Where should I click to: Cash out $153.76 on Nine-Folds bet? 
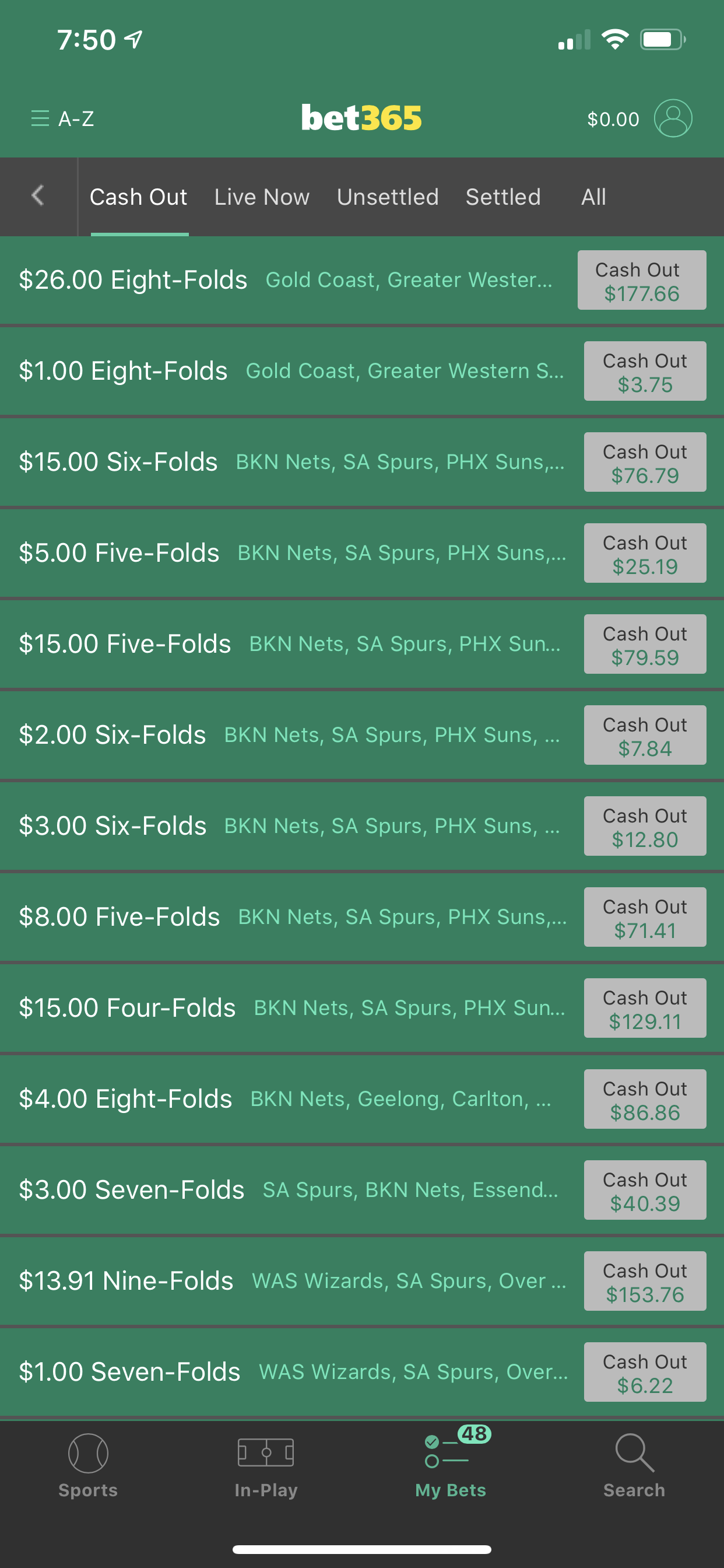645,1282
